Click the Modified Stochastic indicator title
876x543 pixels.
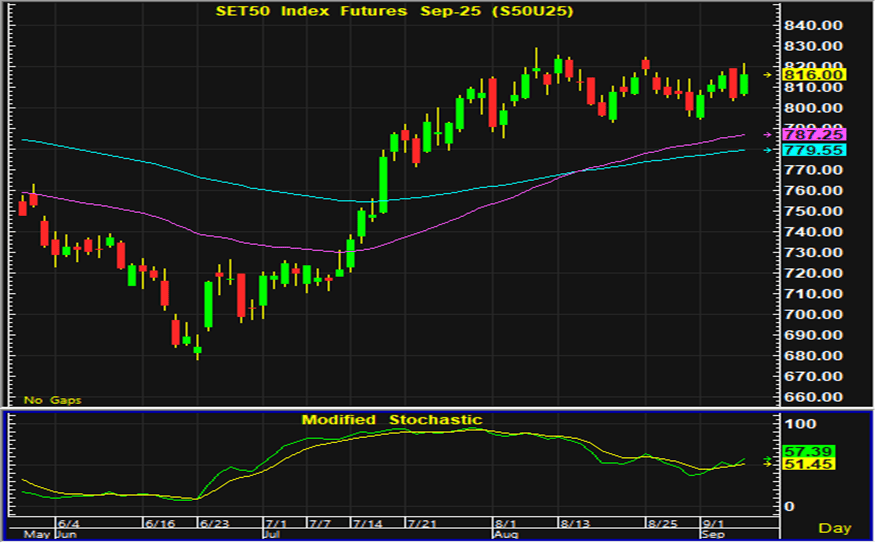tap(392, 420)
